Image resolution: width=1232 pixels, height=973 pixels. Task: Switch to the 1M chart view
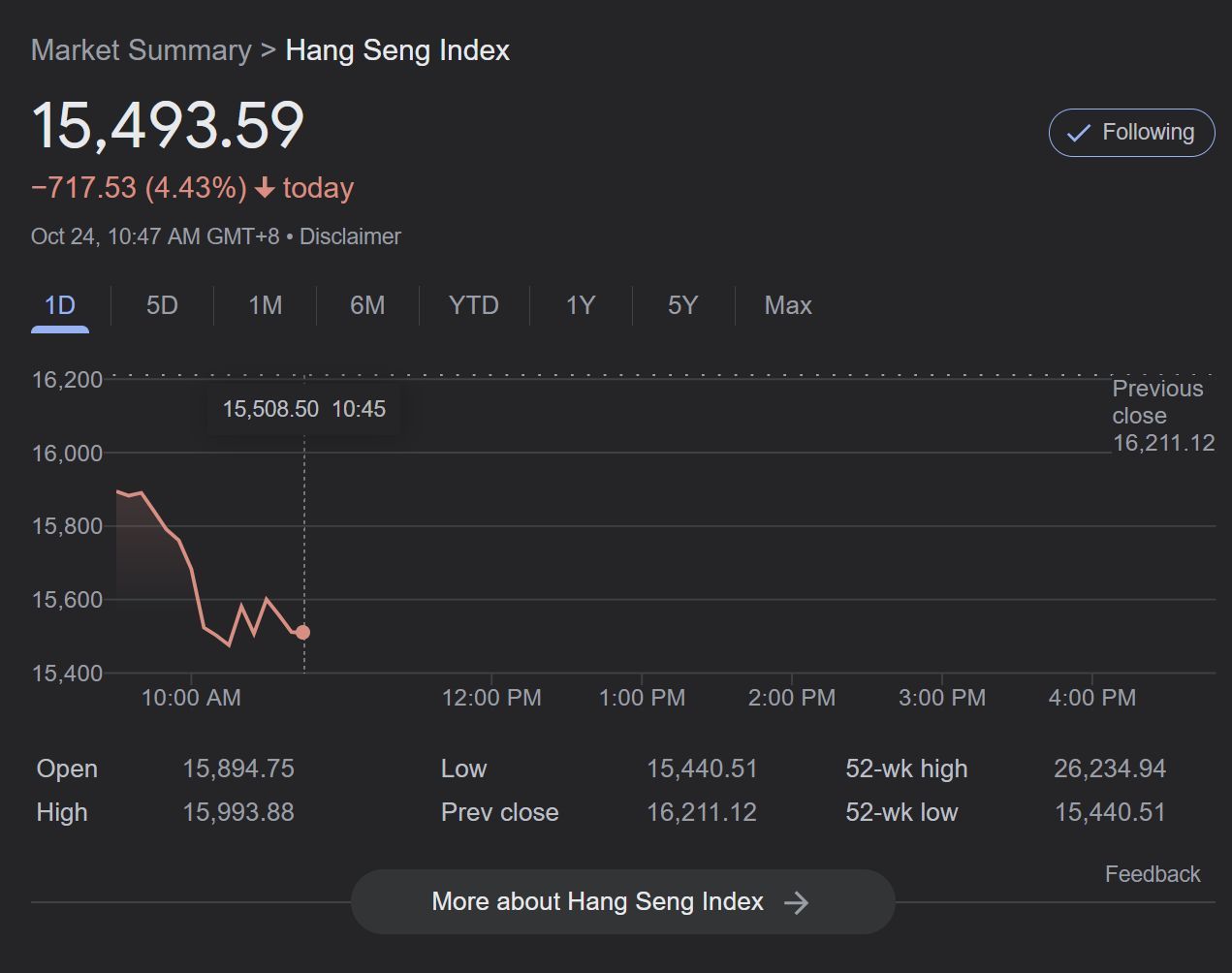(265, 305)
